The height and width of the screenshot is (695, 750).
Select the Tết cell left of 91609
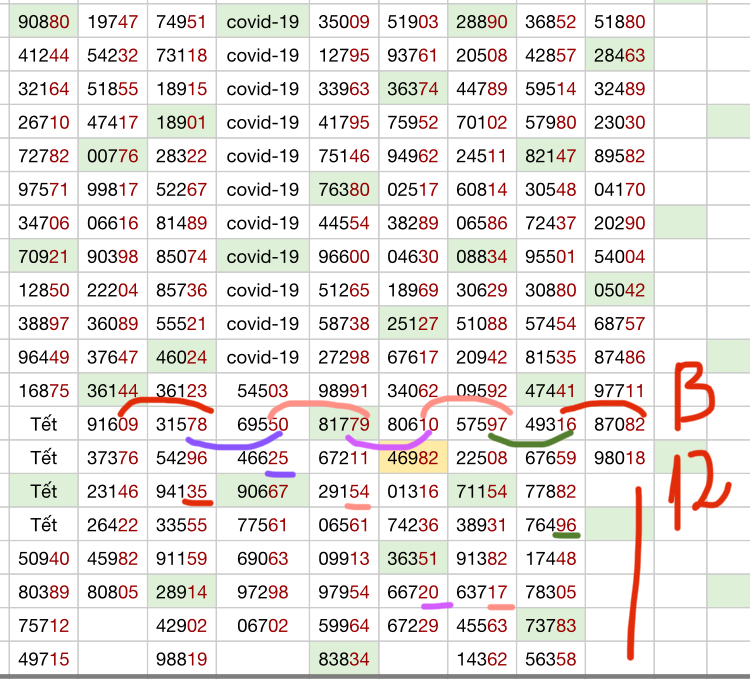44,425
